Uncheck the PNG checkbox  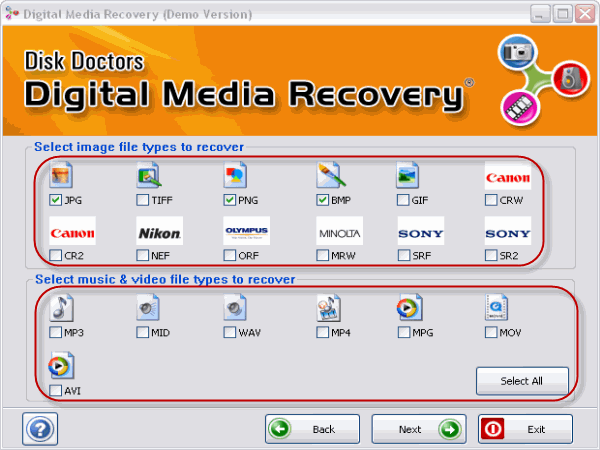tap(230, 200)
